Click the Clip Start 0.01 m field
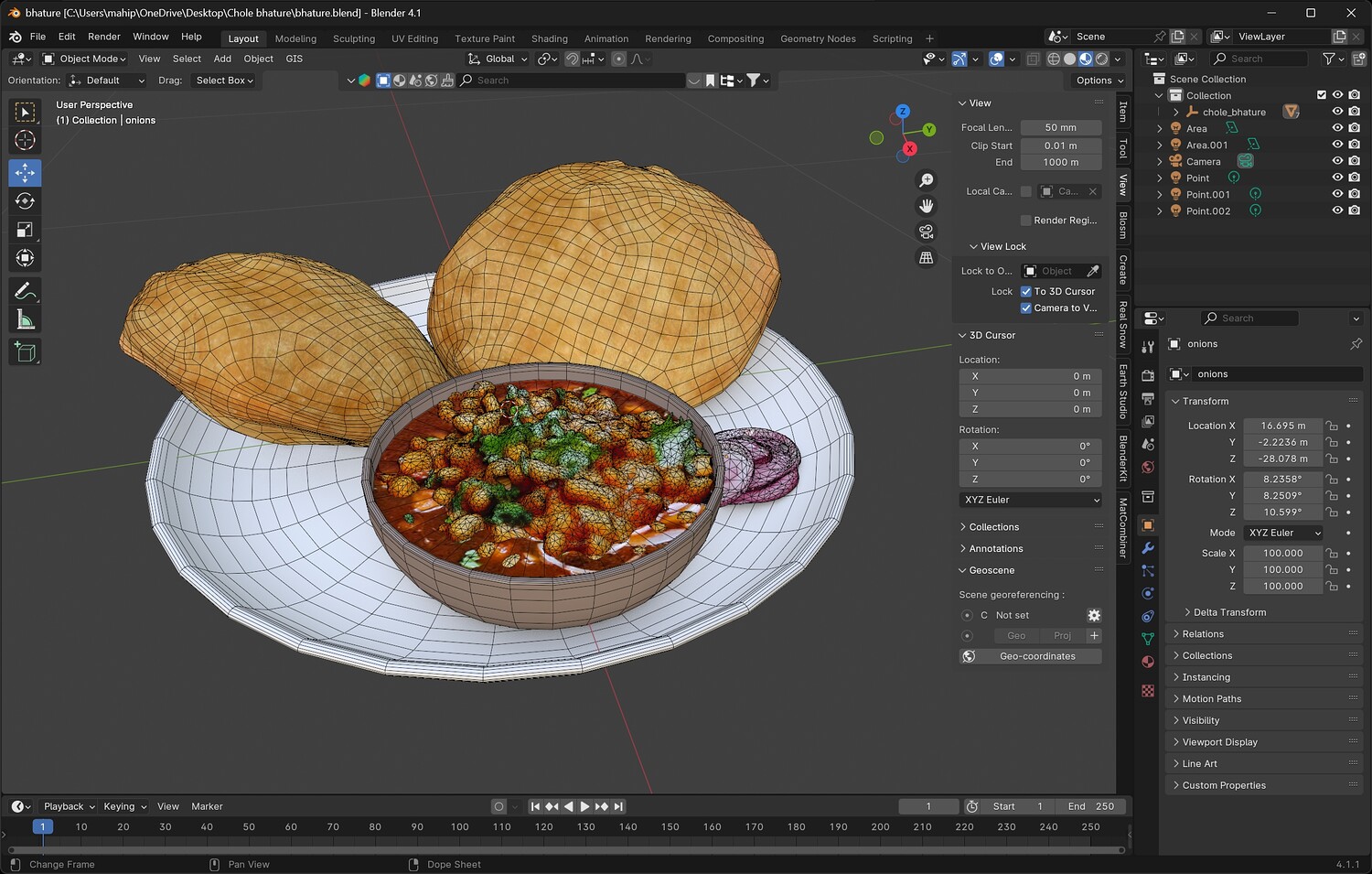The height and width of the screenshot is (874, 1372). [1061, 146]
